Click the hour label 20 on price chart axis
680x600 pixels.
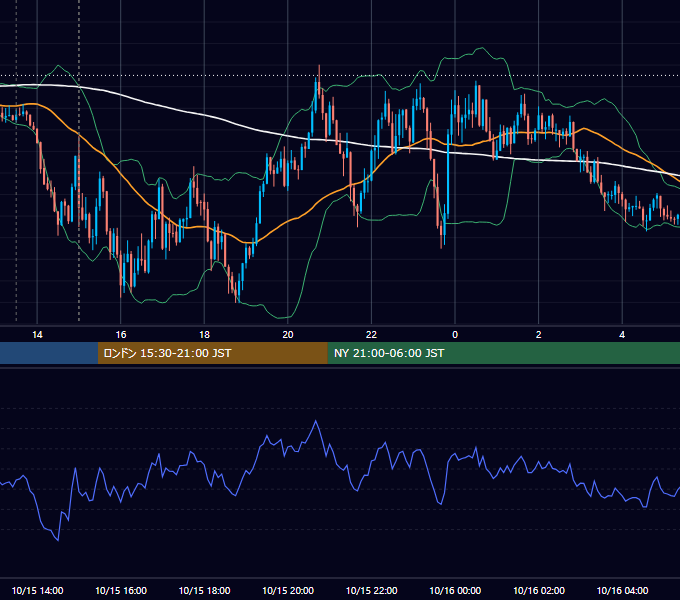(x=288, y=335)
